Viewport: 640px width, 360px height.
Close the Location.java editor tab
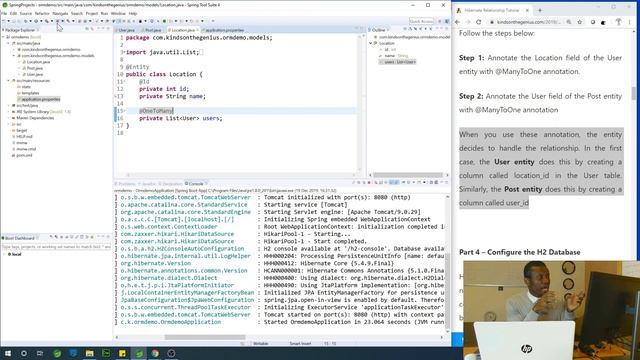tap(198, 30)
